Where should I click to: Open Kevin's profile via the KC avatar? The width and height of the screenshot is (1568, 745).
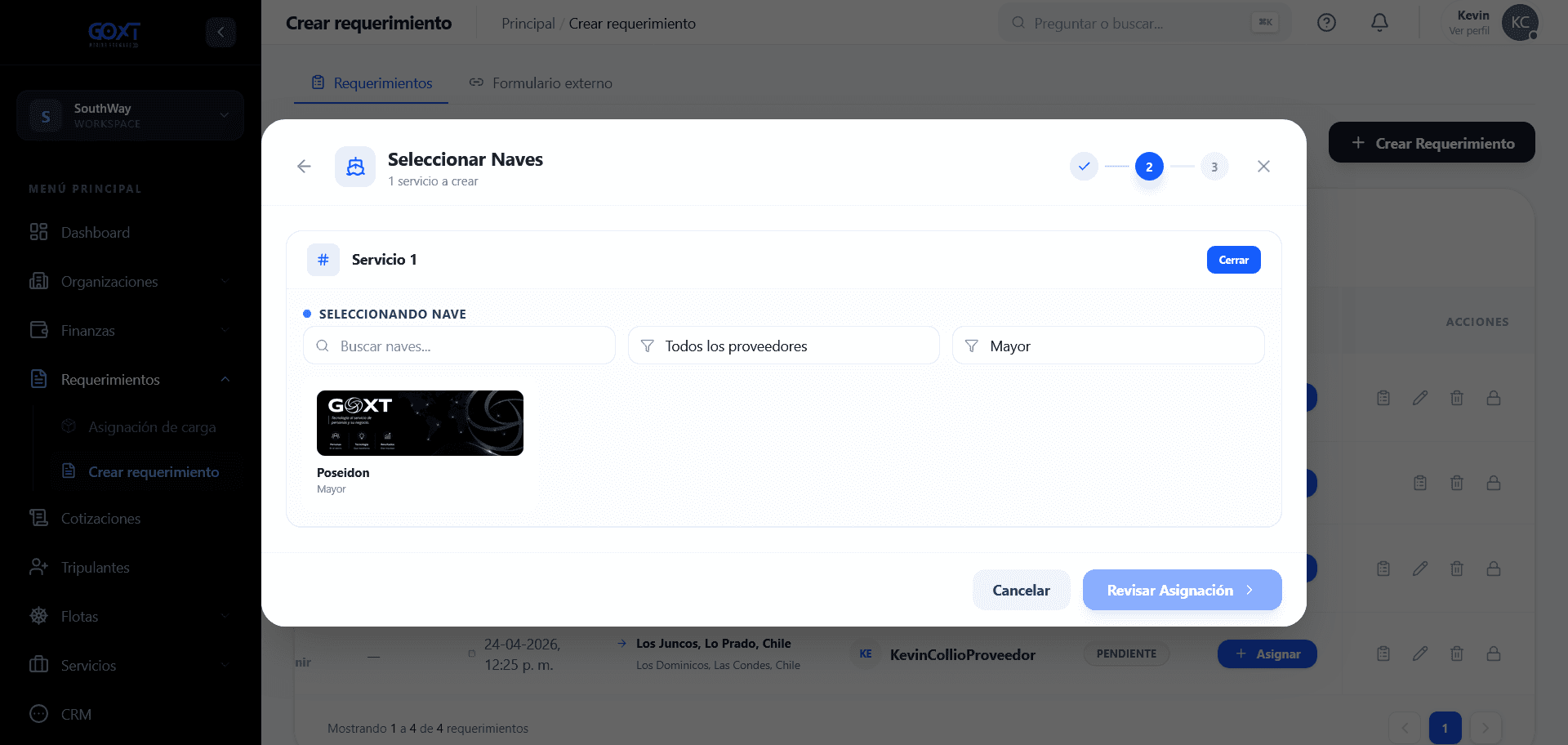point(1520,23)
